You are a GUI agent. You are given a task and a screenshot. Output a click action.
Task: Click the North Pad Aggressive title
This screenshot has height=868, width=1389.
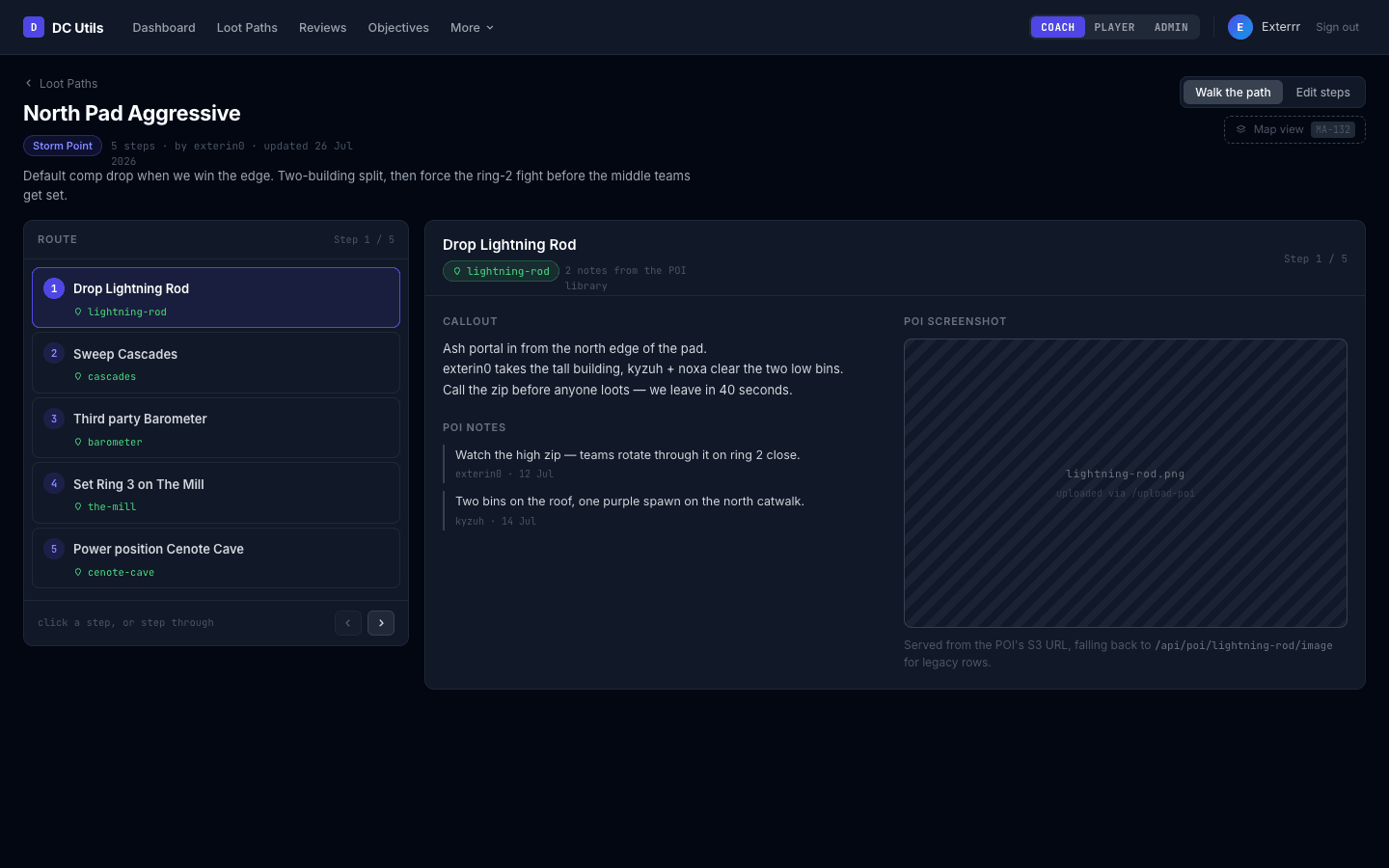[x=132, y=113]
